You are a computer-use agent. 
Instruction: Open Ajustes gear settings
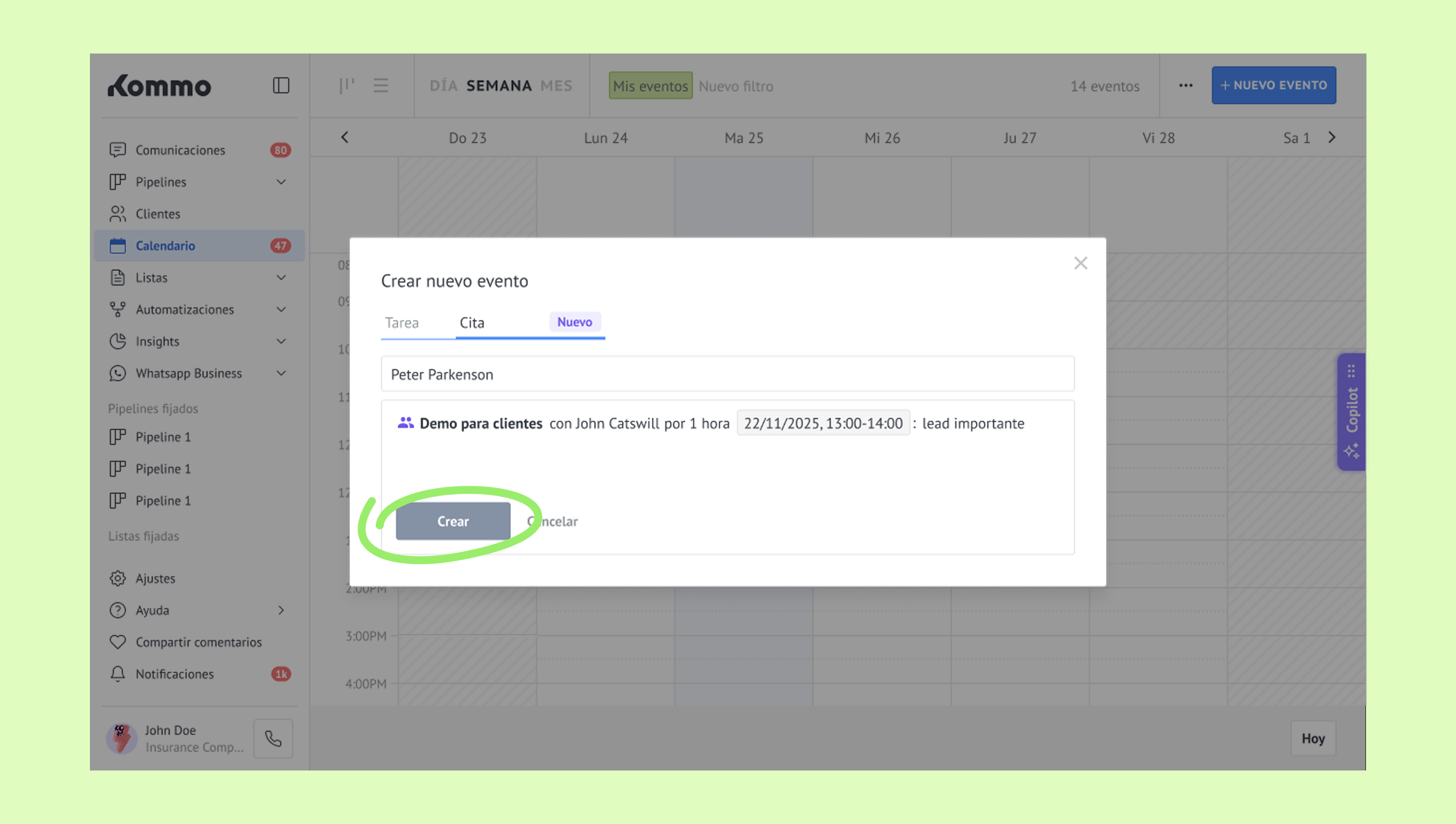tap(118, 578)
